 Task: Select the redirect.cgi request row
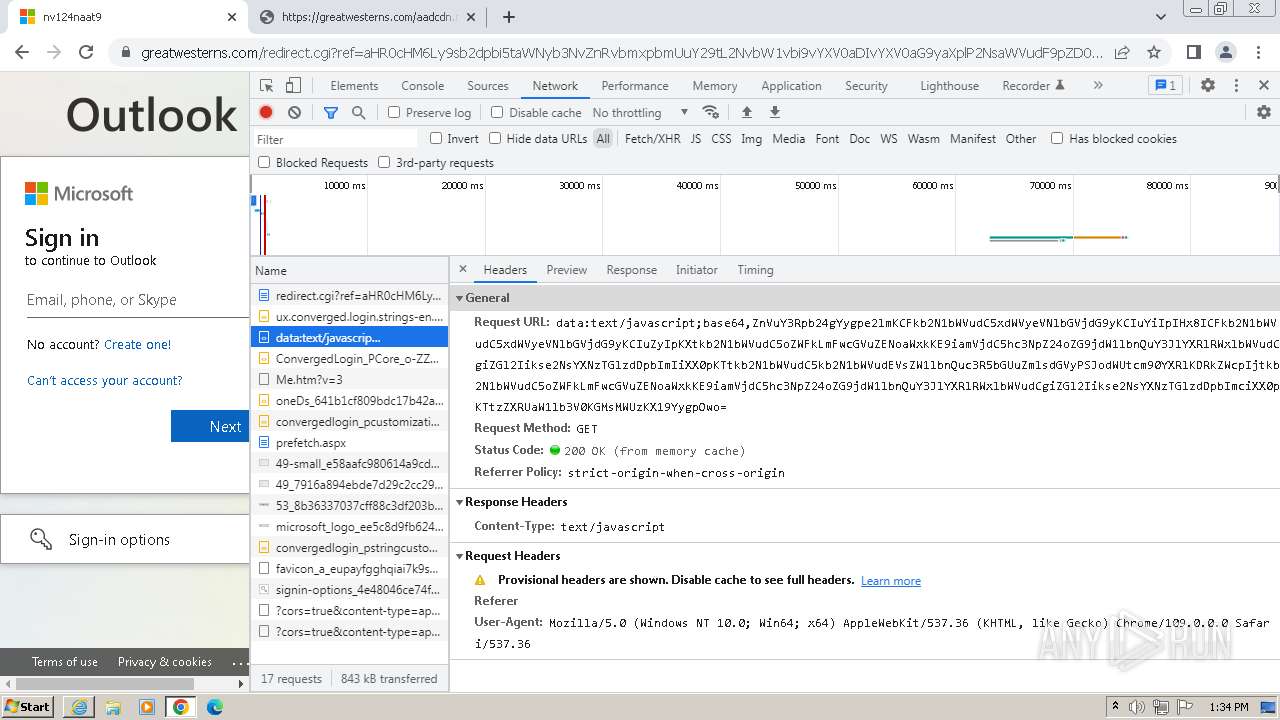(349, 295)
